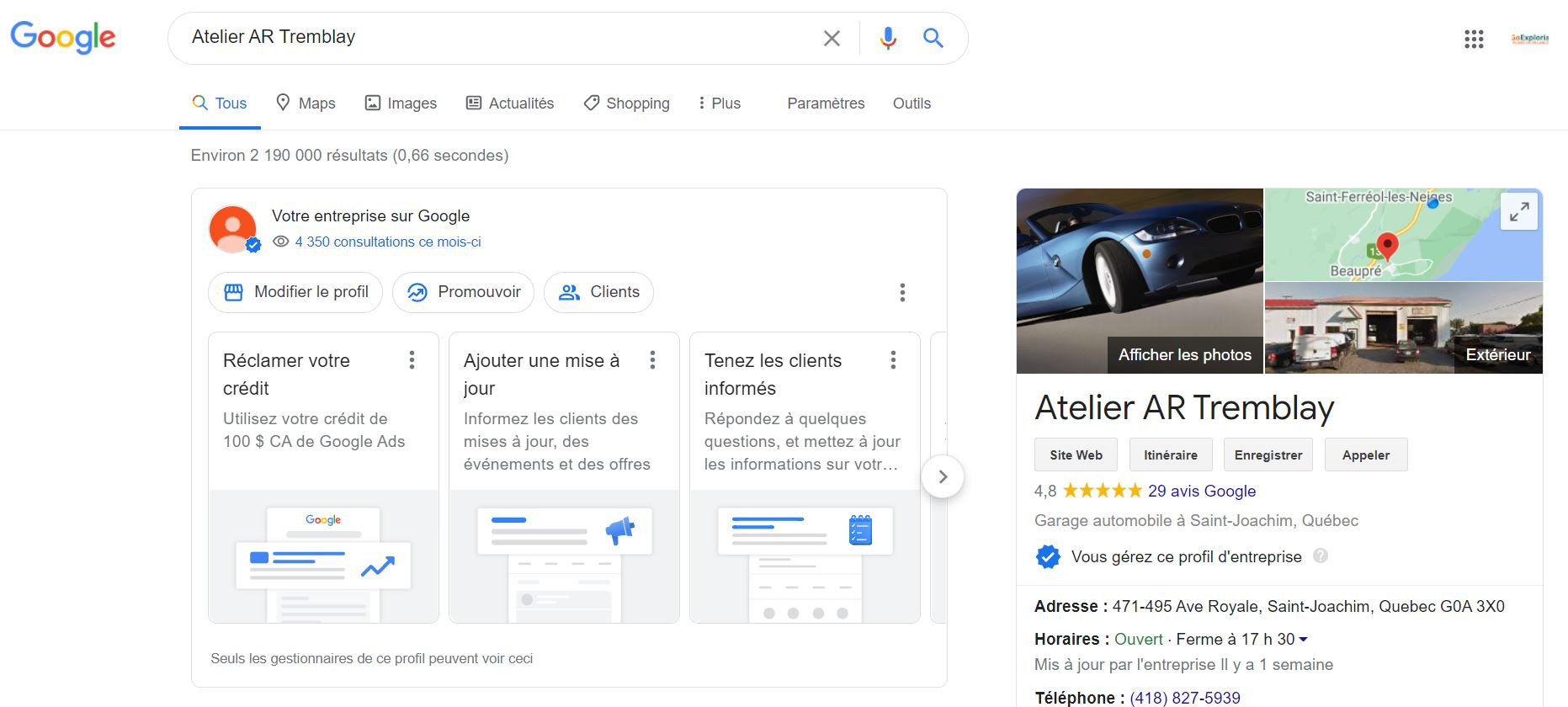Click Votre entreprise sur Google heading

click(x=370, y=215)
